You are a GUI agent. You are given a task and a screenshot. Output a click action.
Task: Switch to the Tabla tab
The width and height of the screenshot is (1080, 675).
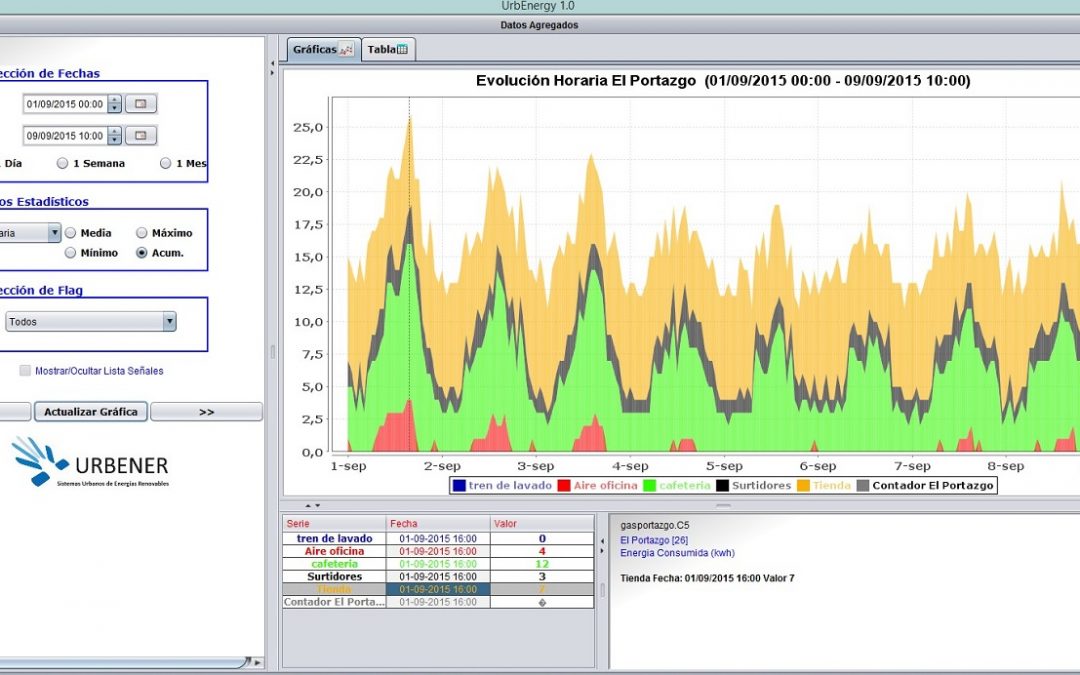(387, 50)
